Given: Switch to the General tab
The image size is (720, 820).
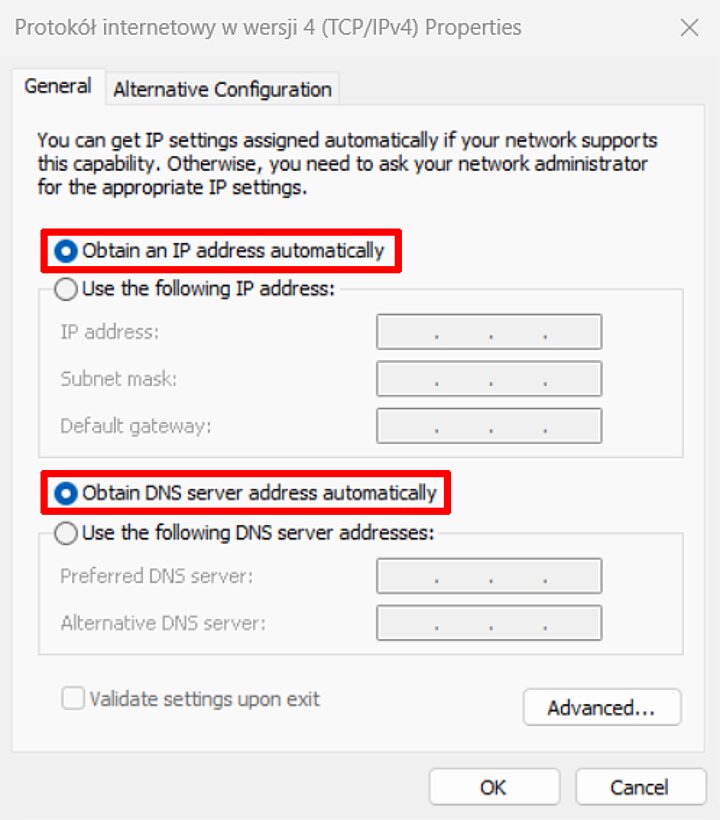Looking at the screenshot, I should pos(57,86).
